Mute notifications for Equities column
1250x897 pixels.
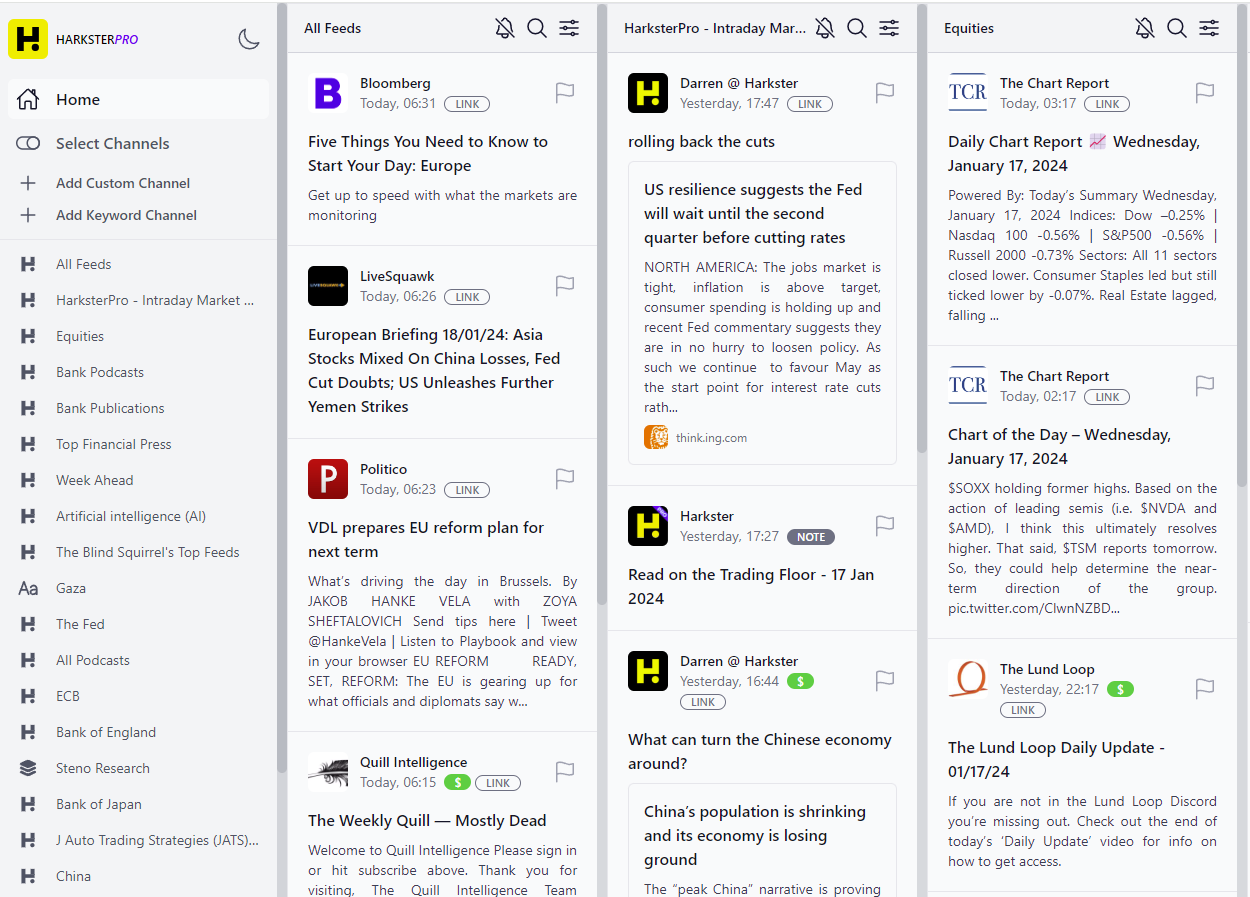(1145, 28)
